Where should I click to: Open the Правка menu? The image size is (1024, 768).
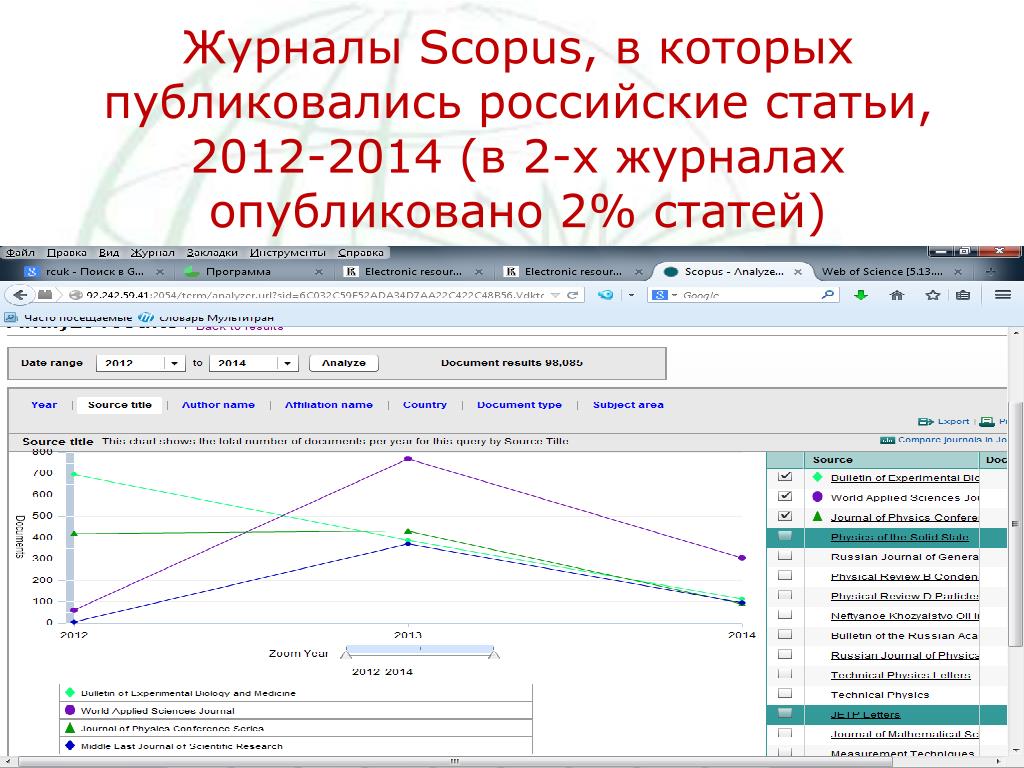[67, 253]
